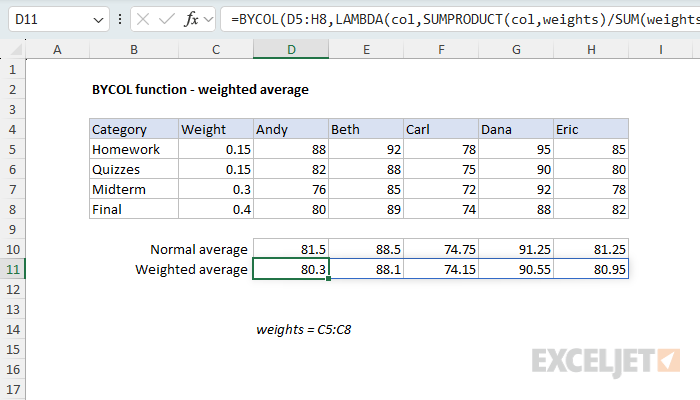
Task: Click the Enter checkmark icon in formula bar
Action: (x=167, y=19)
